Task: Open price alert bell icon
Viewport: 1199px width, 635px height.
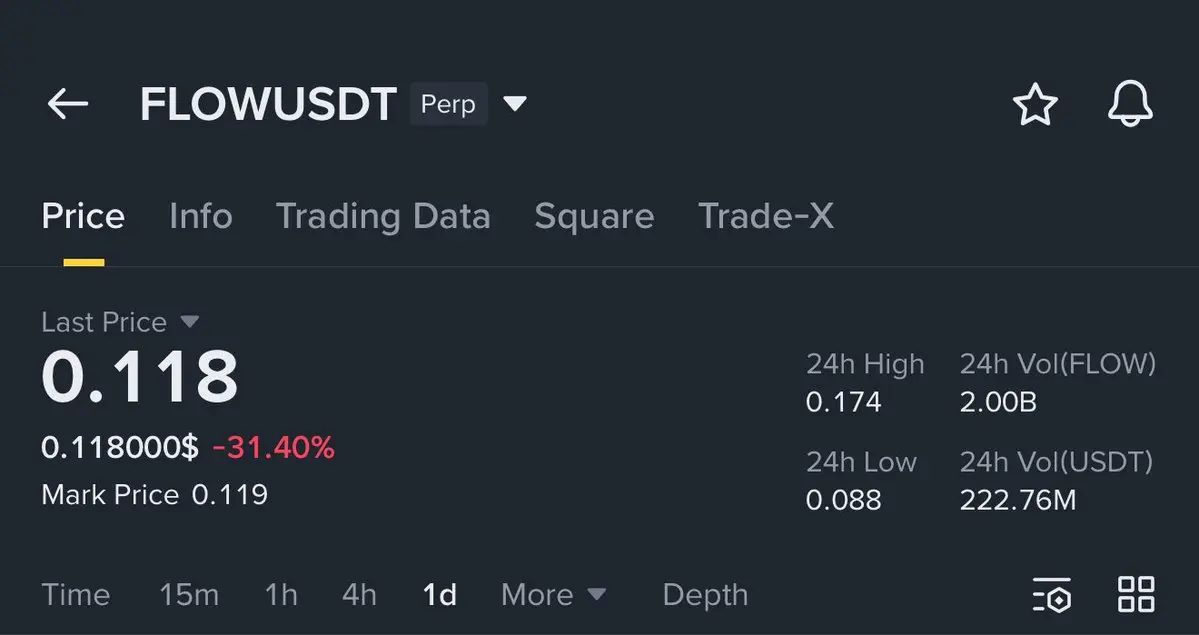Action: pyautogui.click(x=1130, y=104)
